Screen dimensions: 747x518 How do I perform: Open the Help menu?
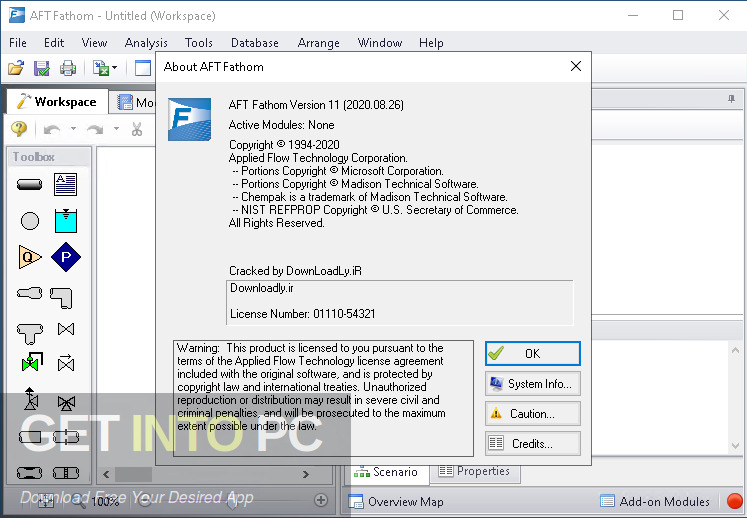(x=431, y=43)
